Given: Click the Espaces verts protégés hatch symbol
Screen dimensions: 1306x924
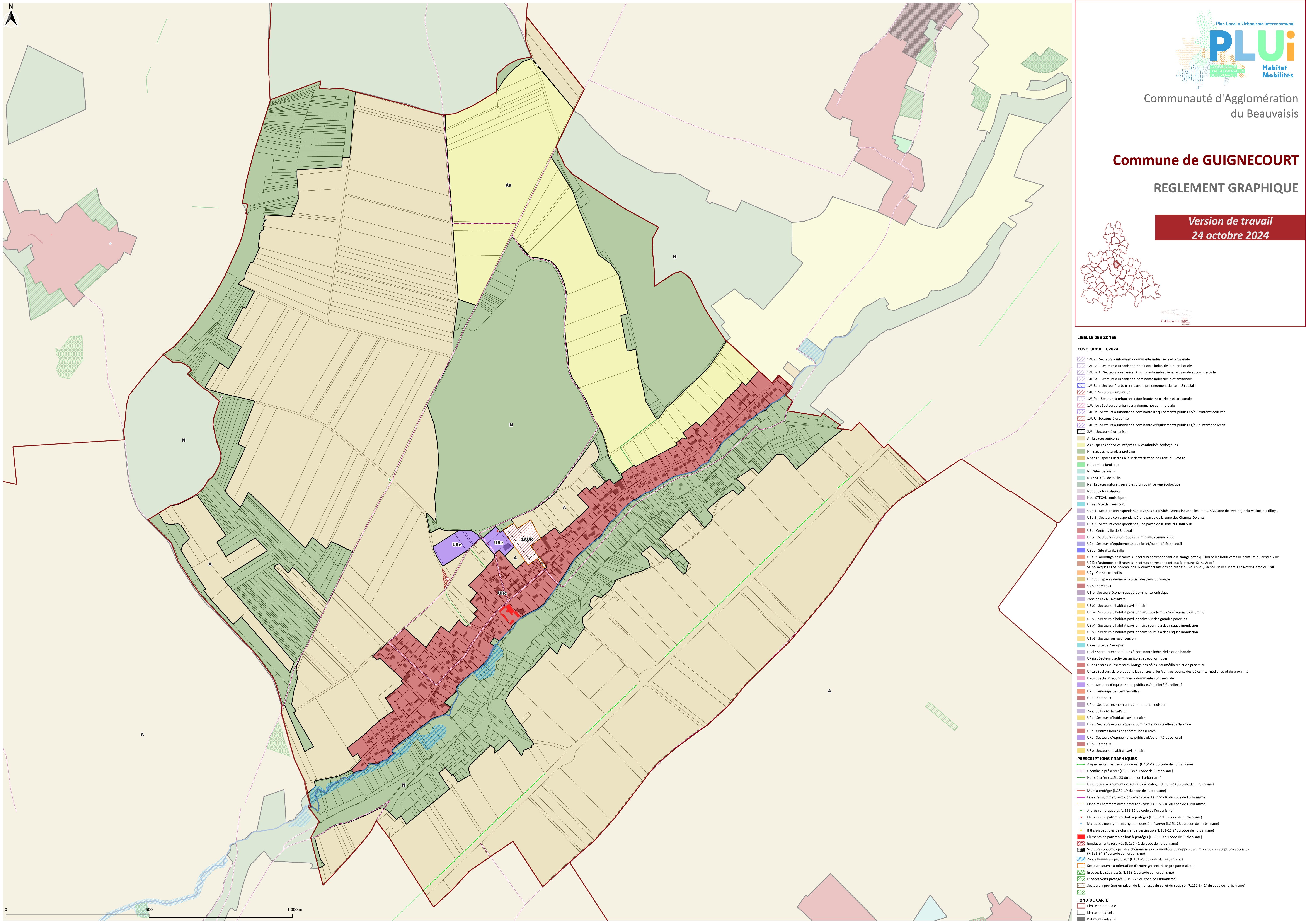Looking at the screenshot, I should (x=1081, y=879).
